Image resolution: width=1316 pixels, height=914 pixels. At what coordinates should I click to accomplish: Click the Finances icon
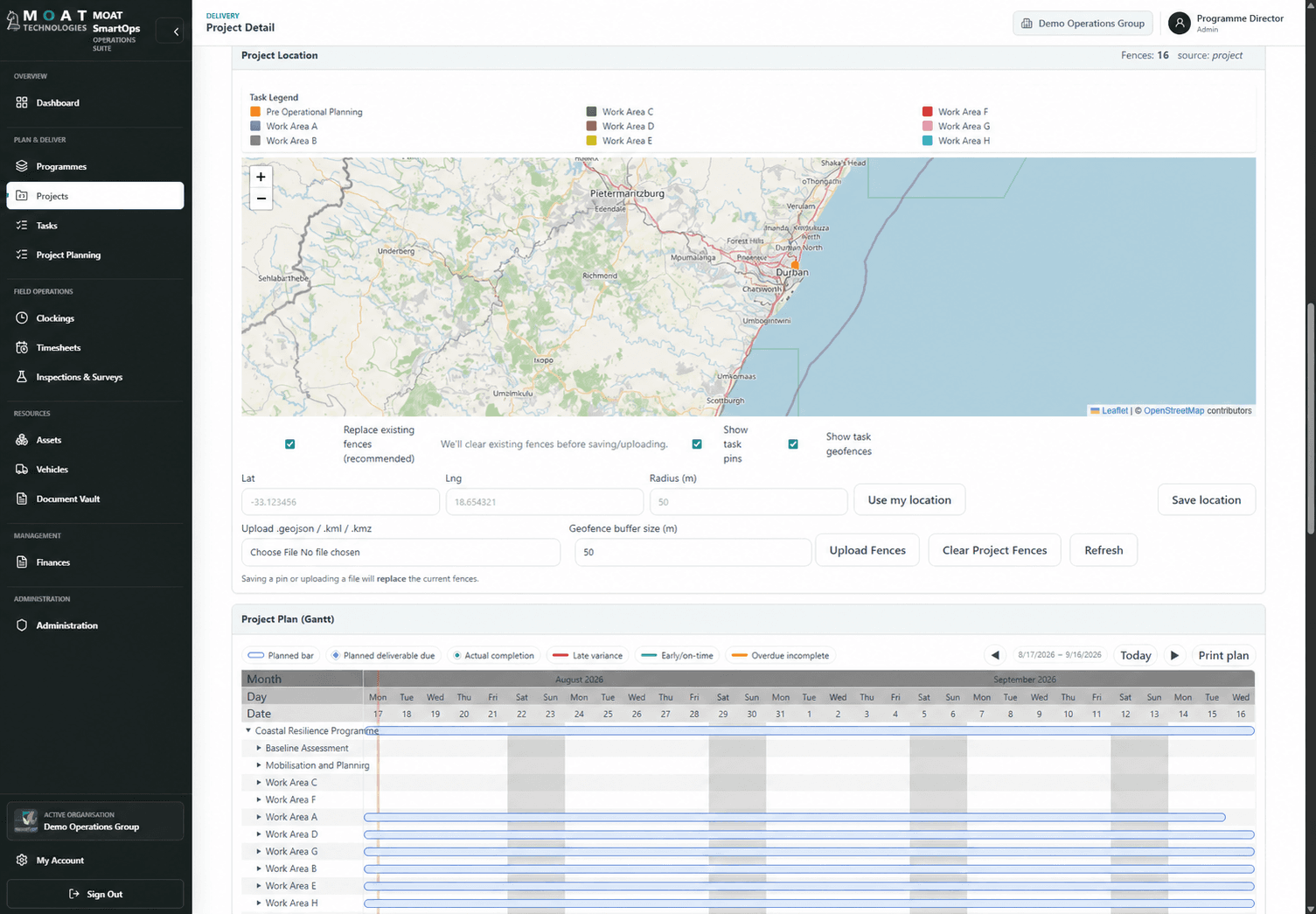(22, 562)
